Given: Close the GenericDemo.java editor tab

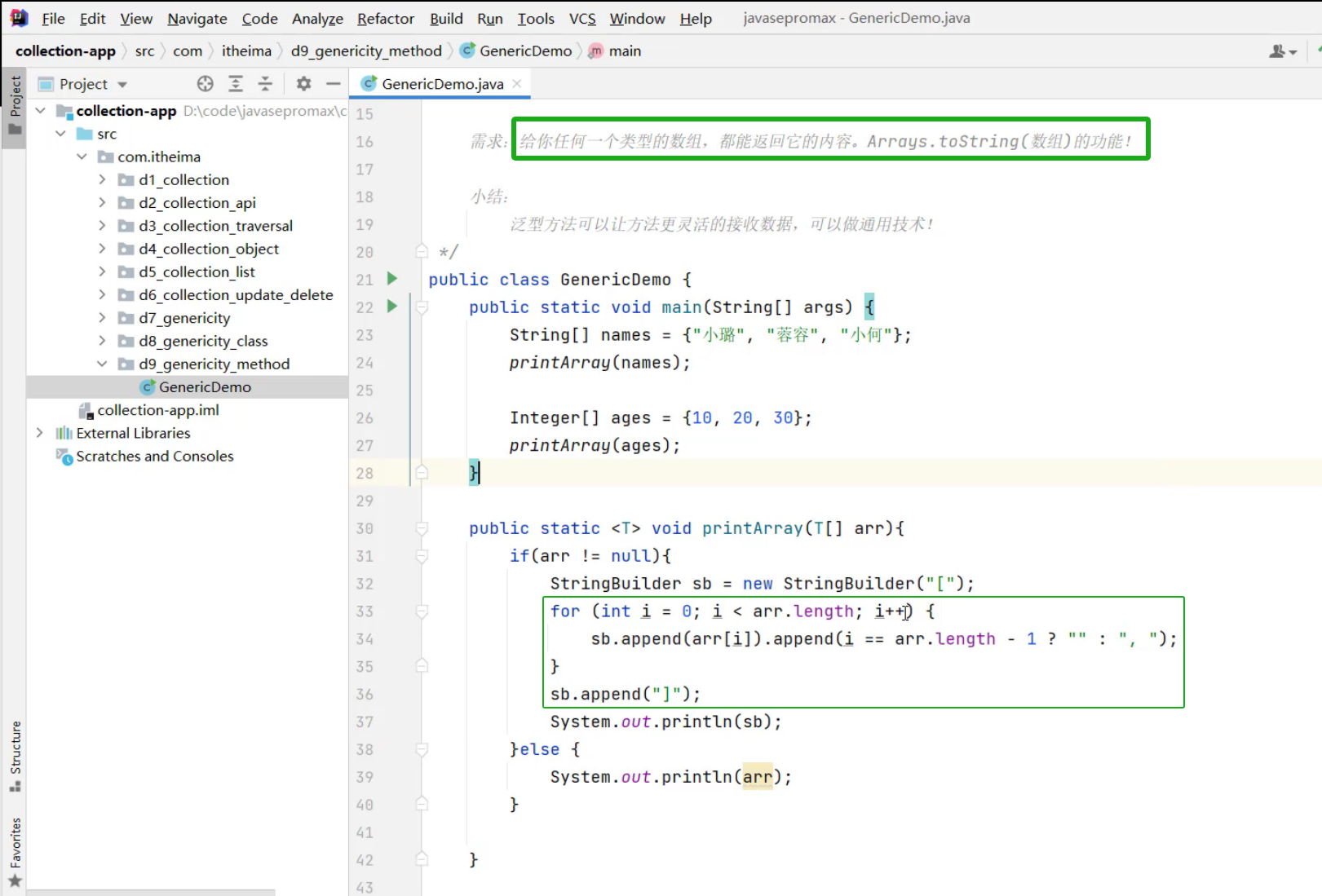Looking at the screenshot, I should [x=517, y=84].
